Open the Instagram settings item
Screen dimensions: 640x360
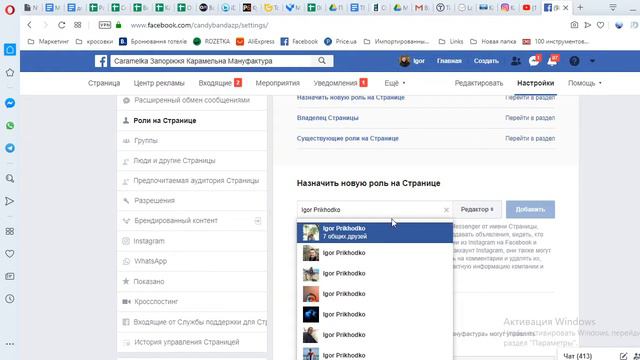[x=192, y=241]
